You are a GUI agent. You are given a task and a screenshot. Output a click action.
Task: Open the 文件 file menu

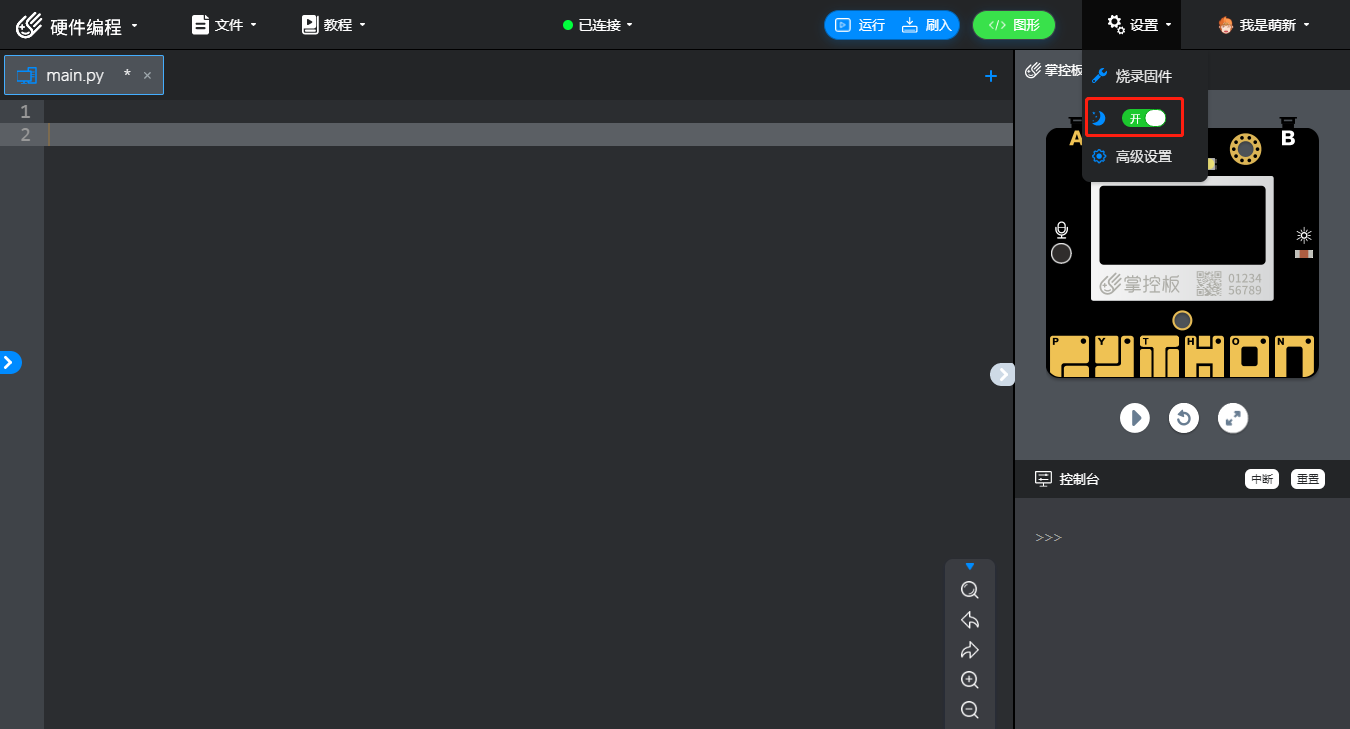coord(224,25)
